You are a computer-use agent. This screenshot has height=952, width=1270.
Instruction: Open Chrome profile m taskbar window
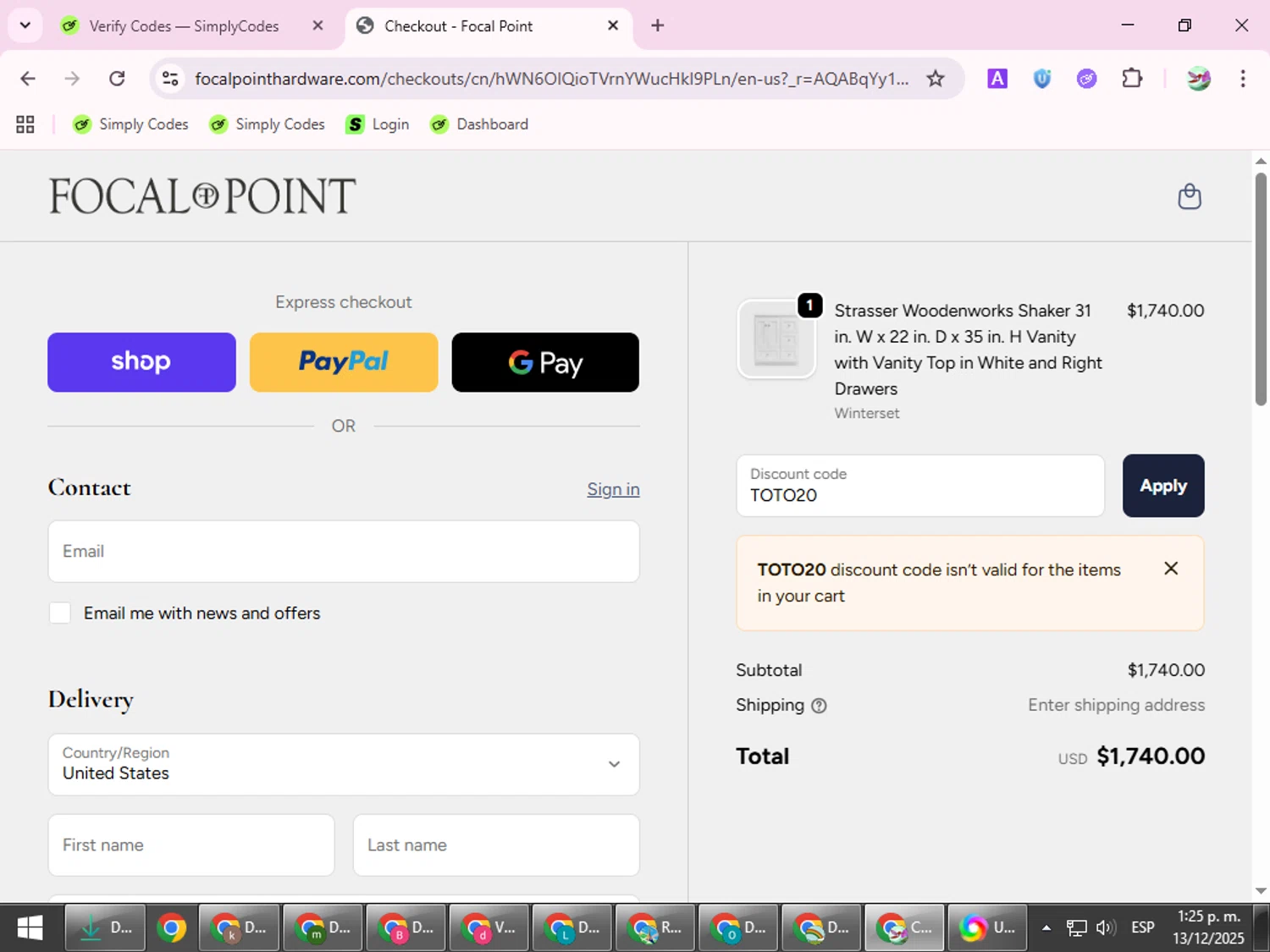click(x=323, y=927)
